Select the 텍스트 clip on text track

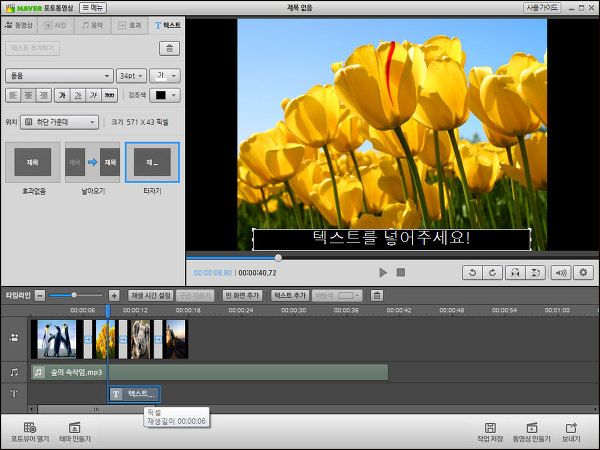pyautogui.click(x=134, y=394)
